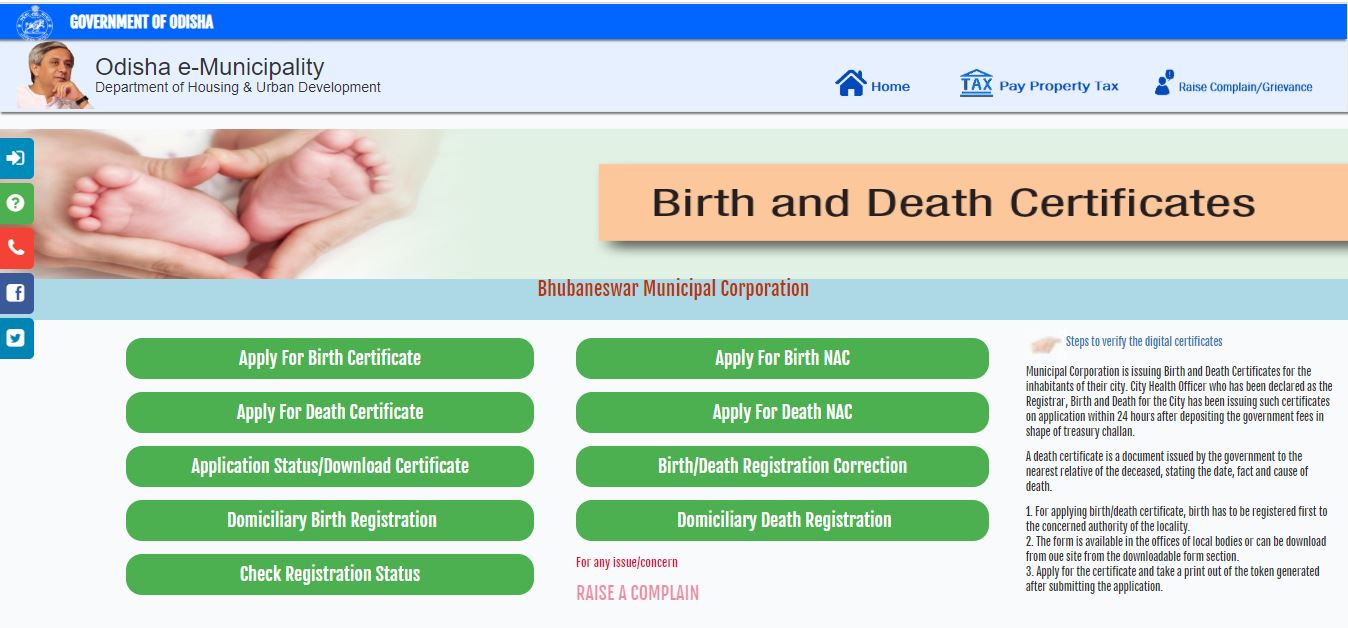Click Apply For Birth NAC

(x=782, y=358)
